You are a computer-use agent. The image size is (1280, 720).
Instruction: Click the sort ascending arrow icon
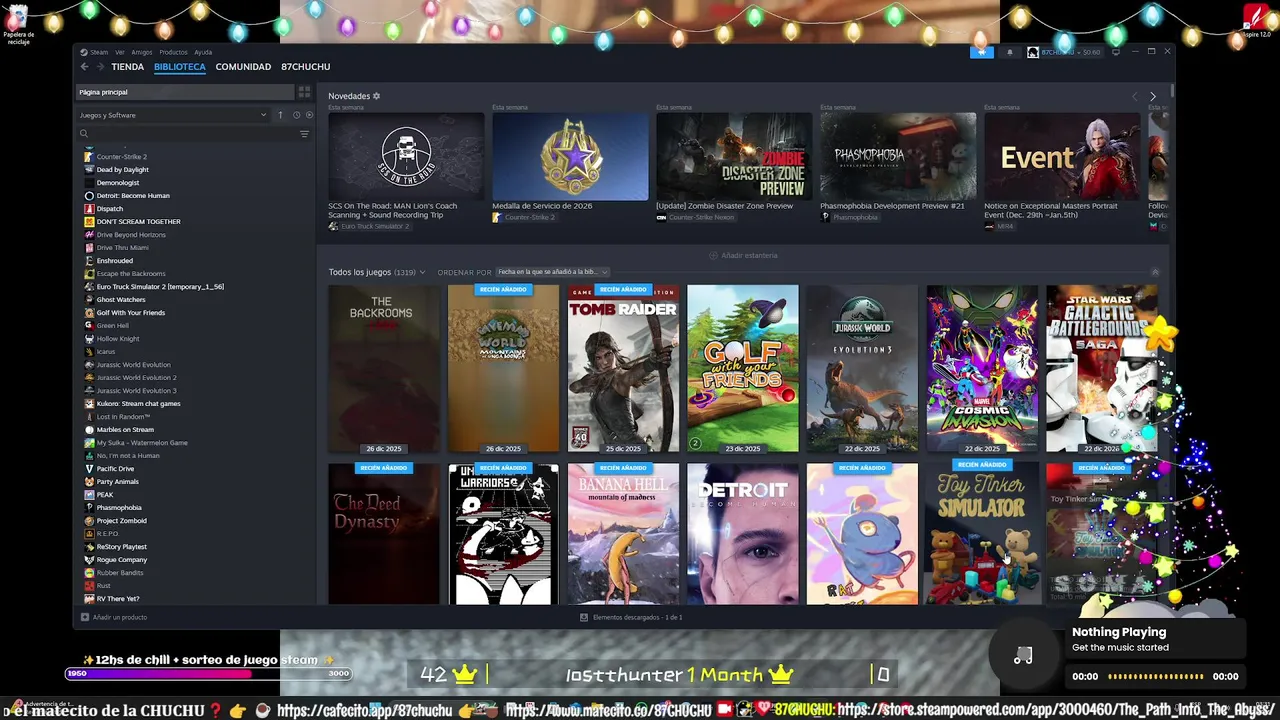280,115
